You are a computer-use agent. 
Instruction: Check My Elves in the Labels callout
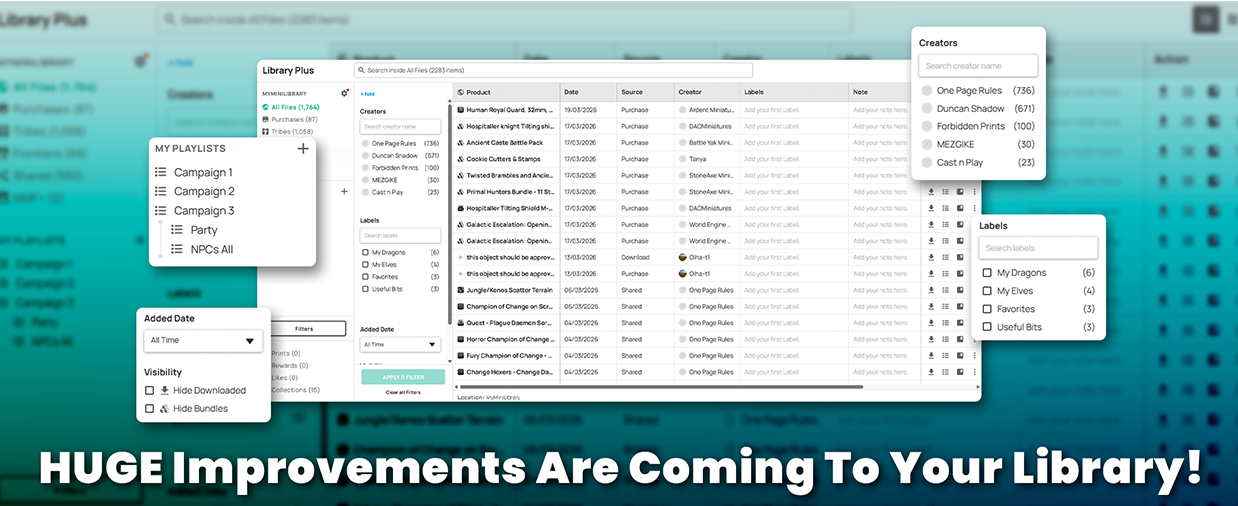pyautogui.click(x=987, y=291)
